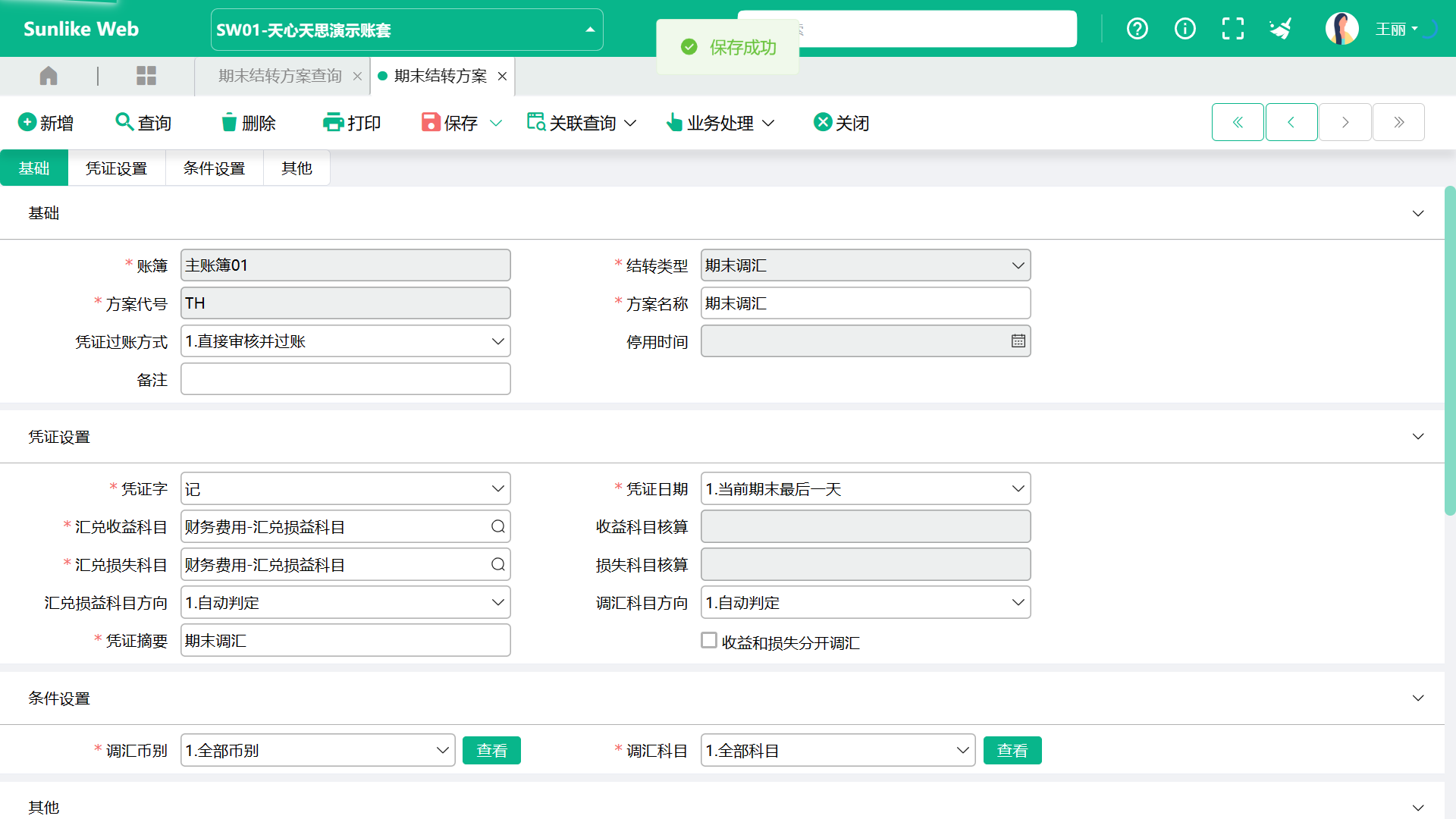Click the home icon
Image resolution: width=1456 pixels, height=819 pixels.
(x=49, y=76)
